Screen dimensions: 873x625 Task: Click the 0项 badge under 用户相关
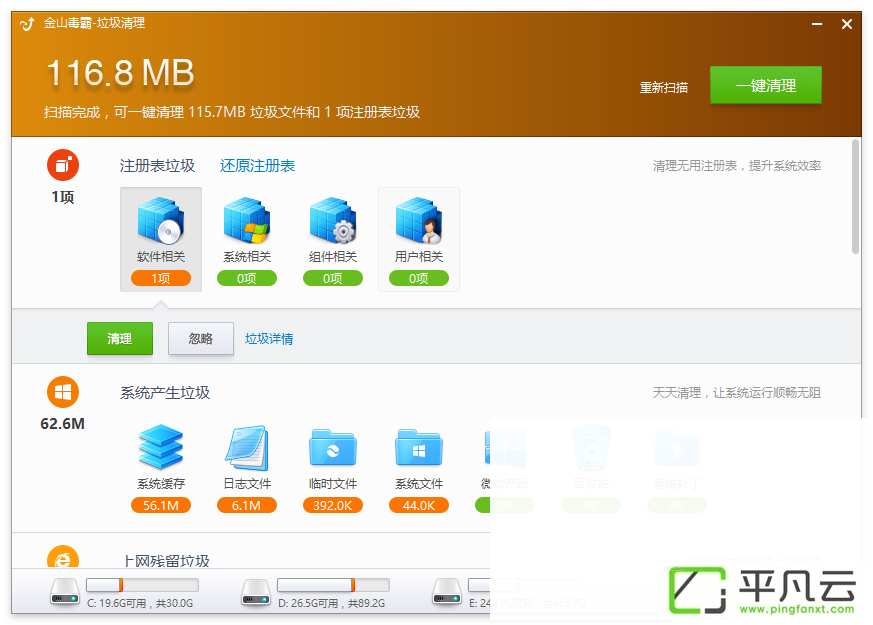419,278
